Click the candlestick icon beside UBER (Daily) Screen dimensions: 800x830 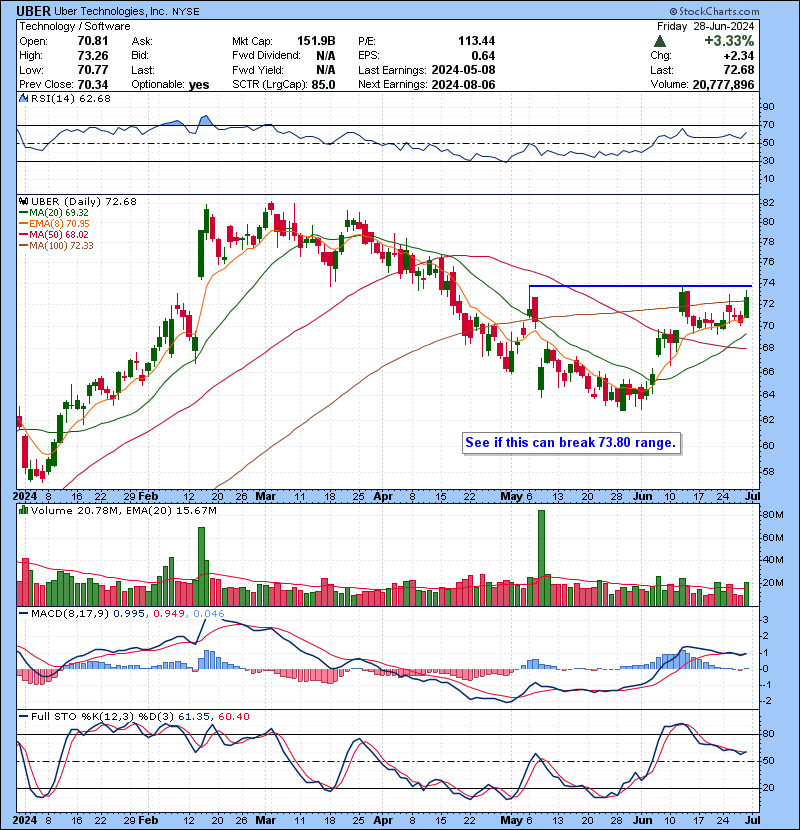click(23, 201)
